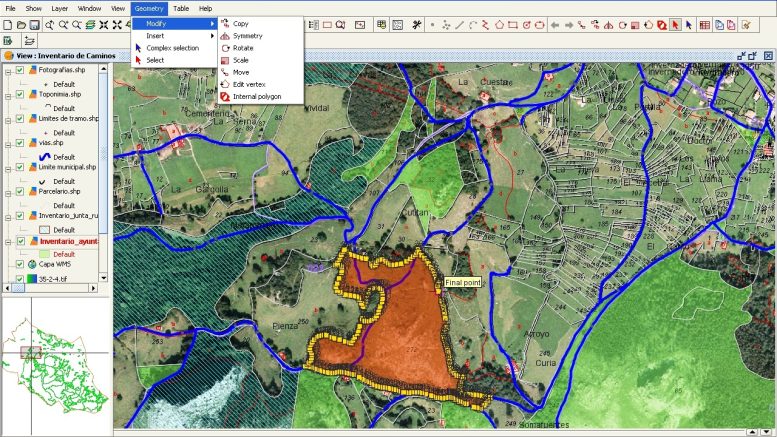
Task: Create a new document with the blank page icon
Action: (x=8, y=25)
